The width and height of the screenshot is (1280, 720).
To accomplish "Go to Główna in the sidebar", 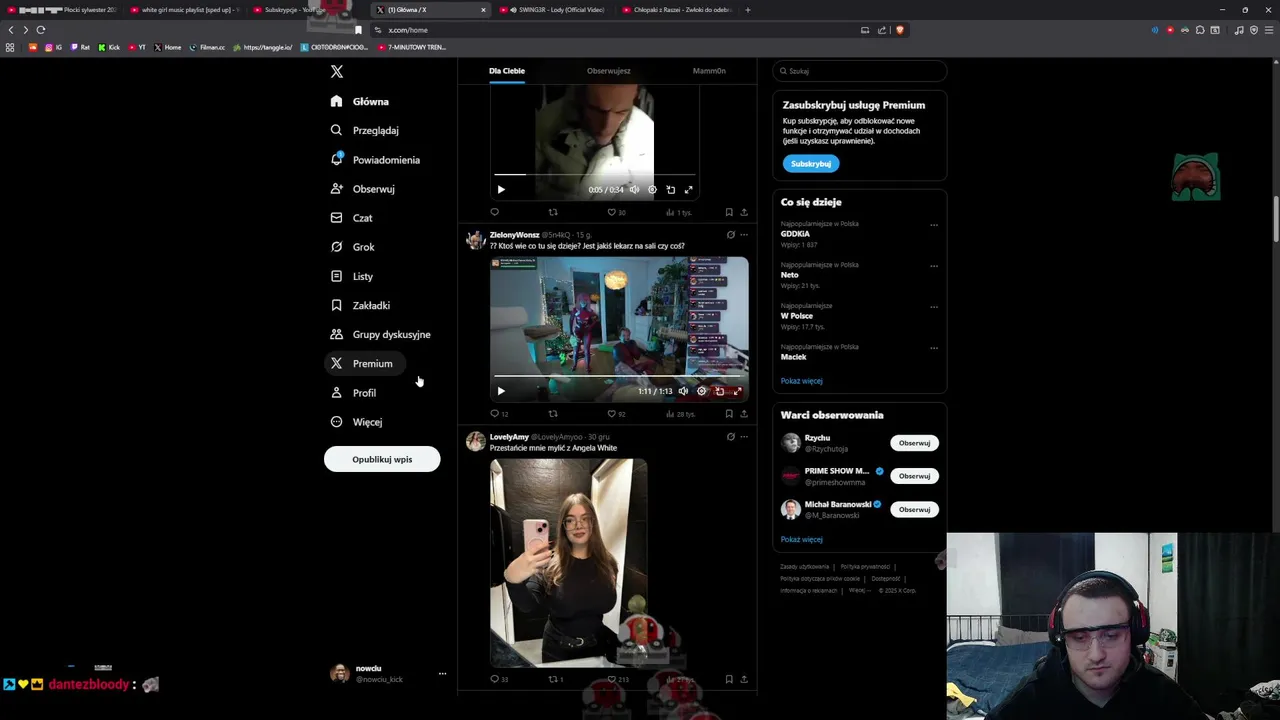I will (360, 101).
